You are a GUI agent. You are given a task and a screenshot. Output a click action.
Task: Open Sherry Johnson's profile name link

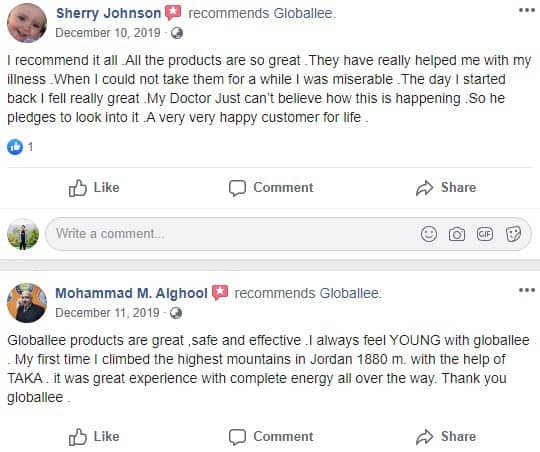tap(108, 13)
